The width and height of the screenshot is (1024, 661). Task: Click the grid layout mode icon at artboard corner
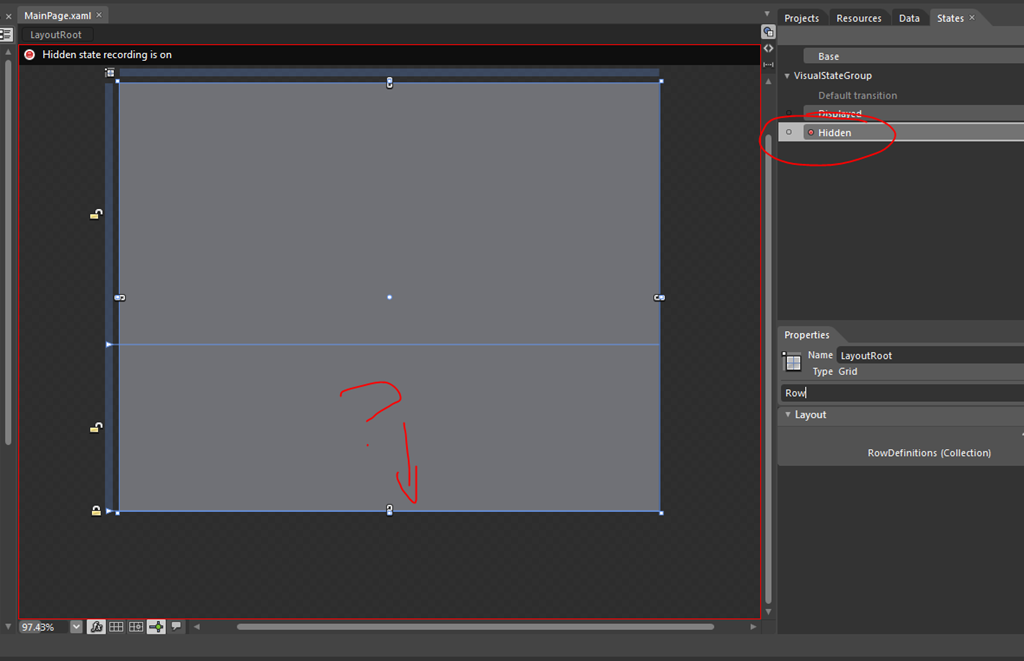pos(110,73)
